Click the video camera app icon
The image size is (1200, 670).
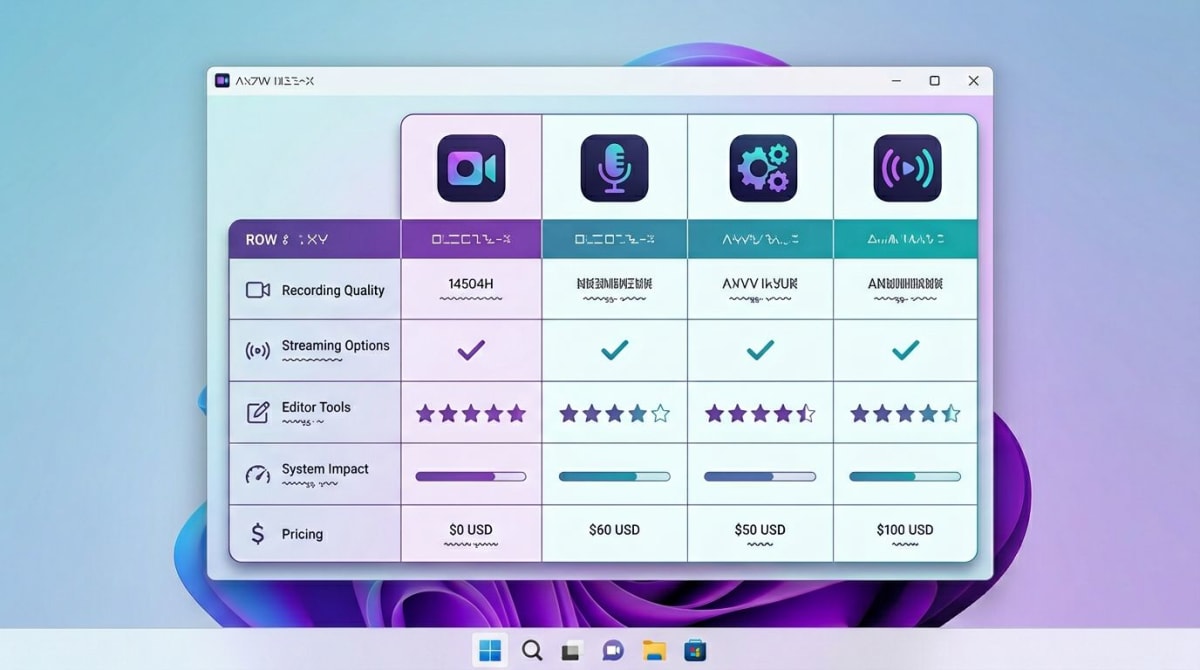click(x=471, y=169)
